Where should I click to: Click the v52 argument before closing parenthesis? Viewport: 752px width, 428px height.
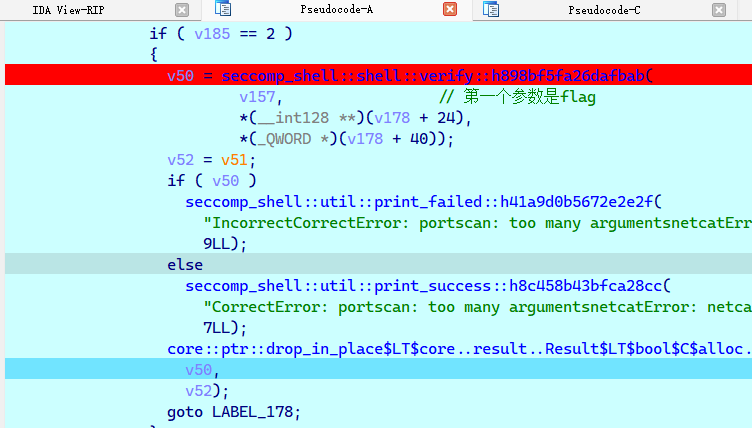tap(199, 391)
